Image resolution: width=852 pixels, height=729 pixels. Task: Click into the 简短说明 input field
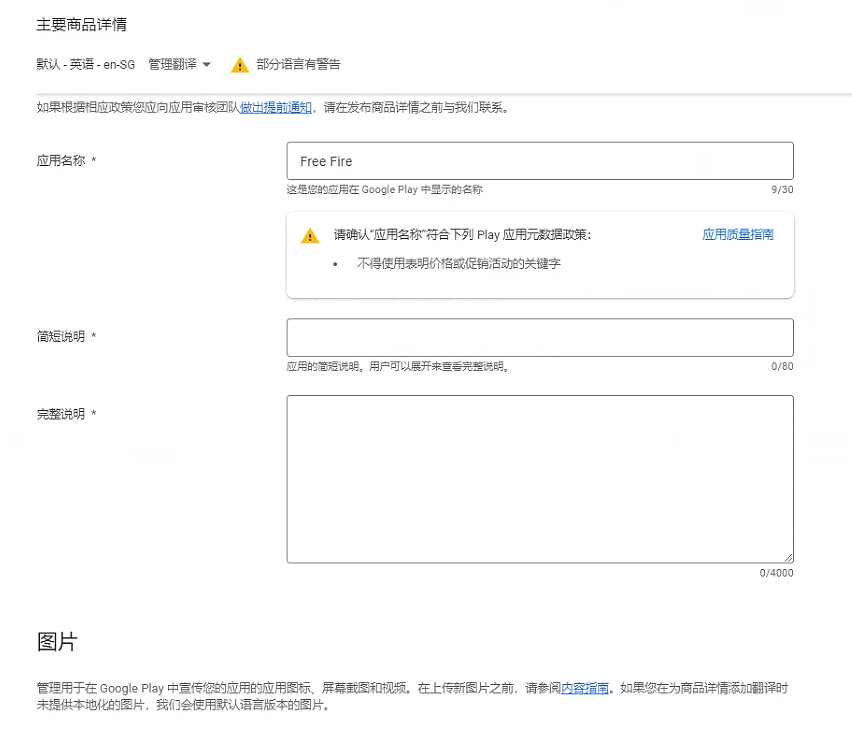click(x=540, y=337)
